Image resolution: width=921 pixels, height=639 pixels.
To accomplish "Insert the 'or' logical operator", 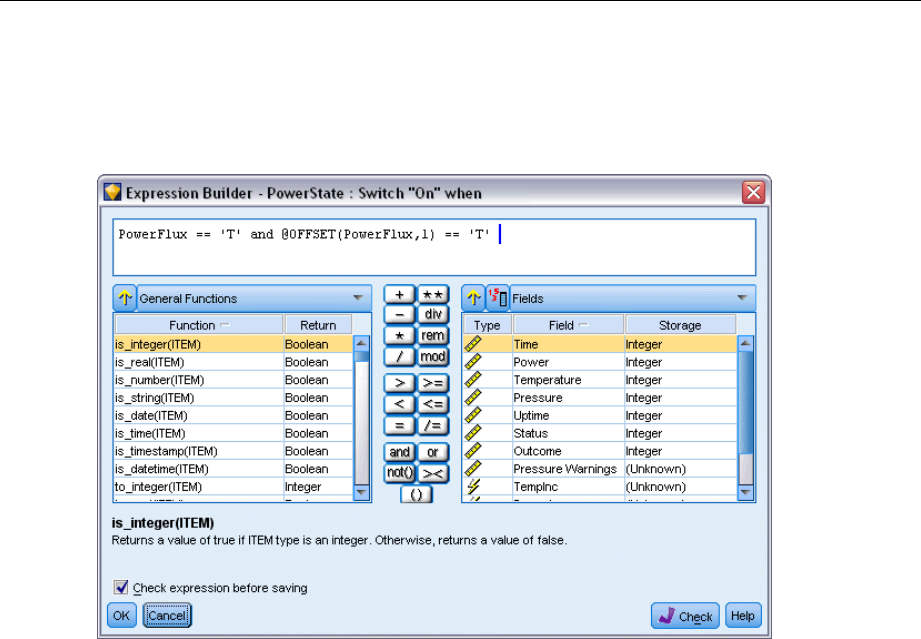I will (433, 452).
